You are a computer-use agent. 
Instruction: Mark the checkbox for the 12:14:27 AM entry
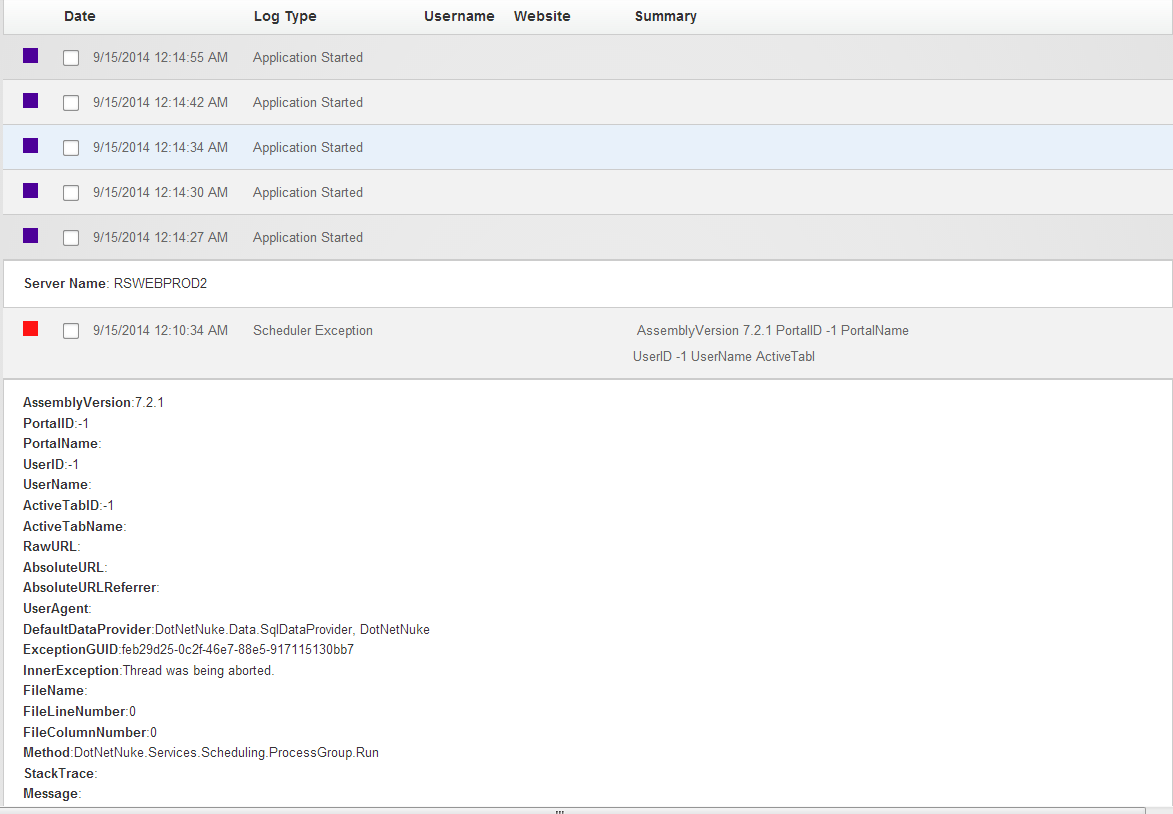click(71, 237)
